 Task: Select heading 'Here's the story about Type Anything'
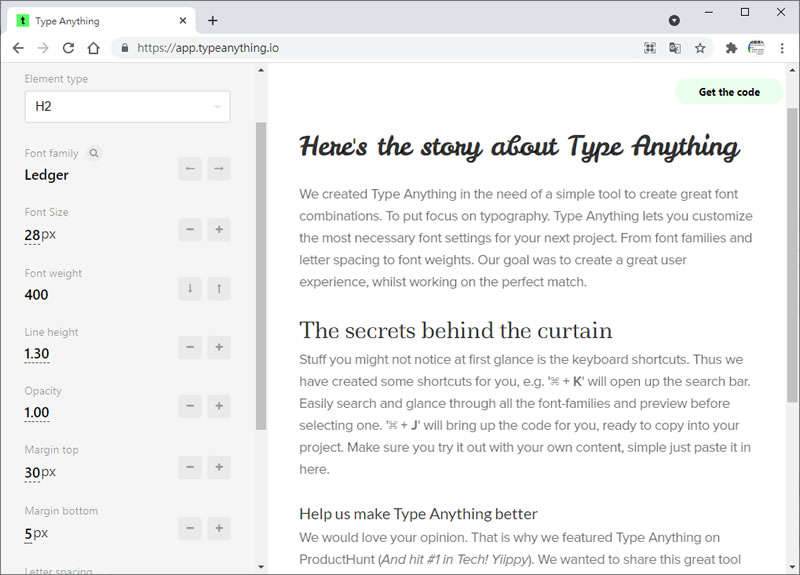pyautogui.click(x=519, y=147)
